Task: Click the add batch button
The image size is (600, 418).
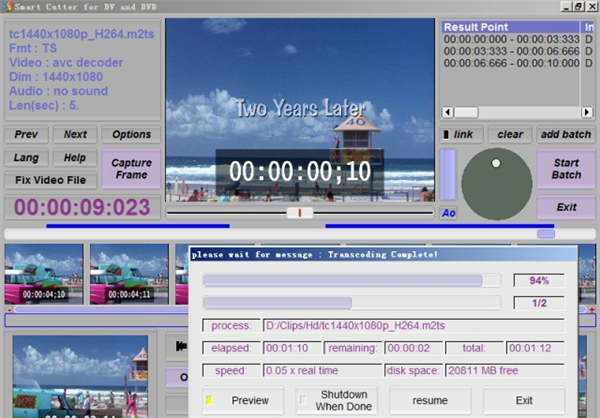Action: point(565,134)
